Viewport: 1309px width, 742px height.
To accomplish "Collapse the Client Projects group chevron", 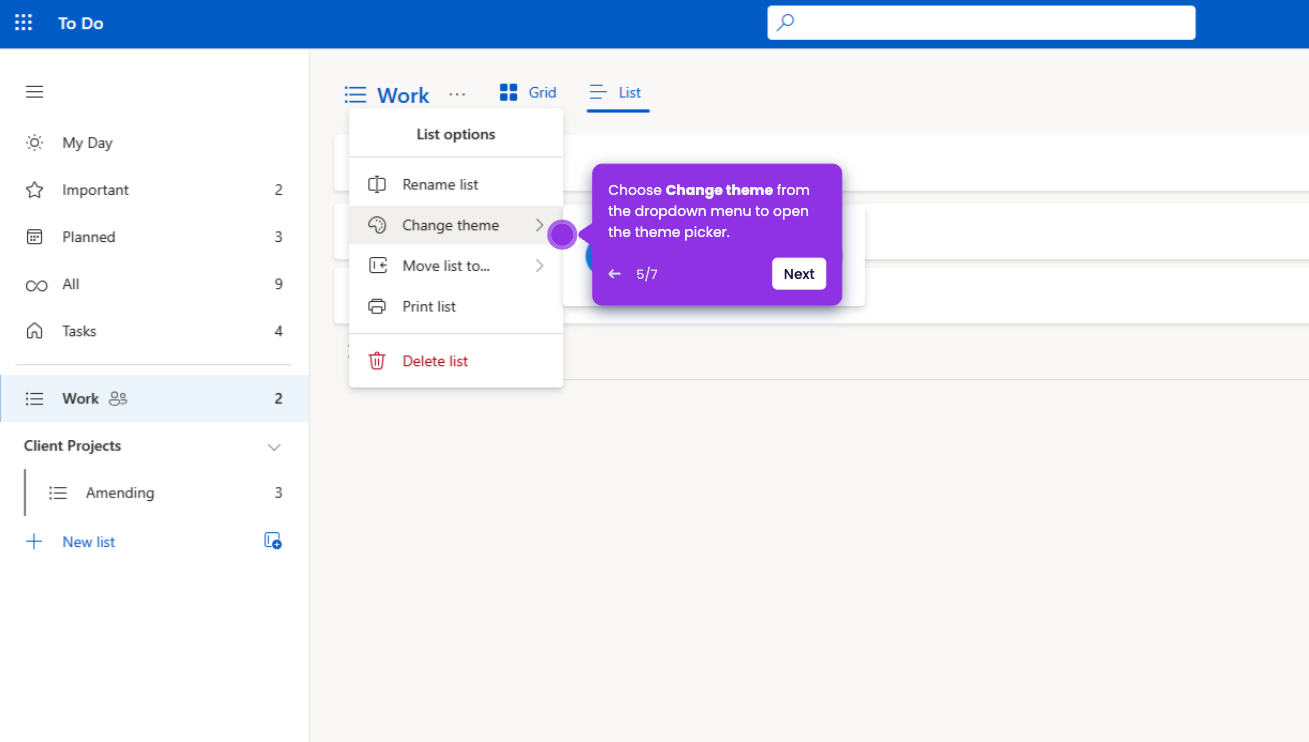I will click(274, 447).
